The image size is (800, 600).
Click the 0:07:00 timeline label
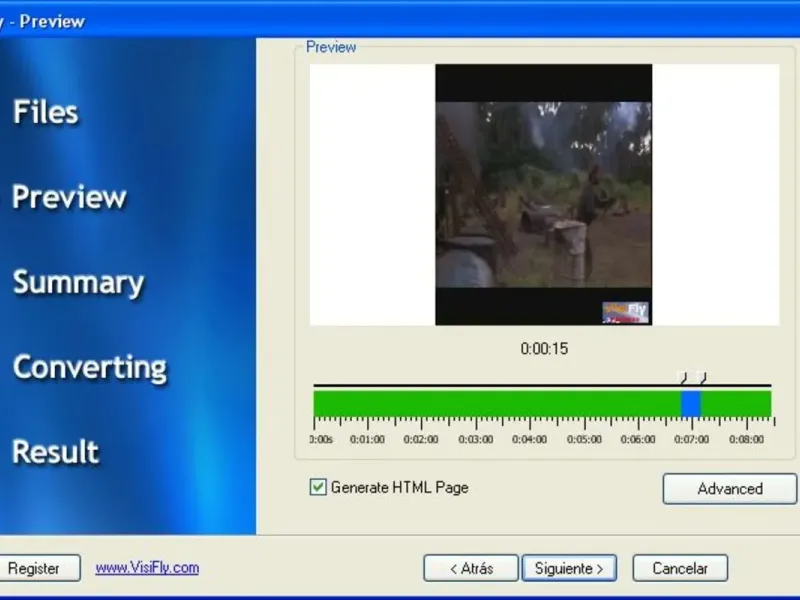point(691,439)
